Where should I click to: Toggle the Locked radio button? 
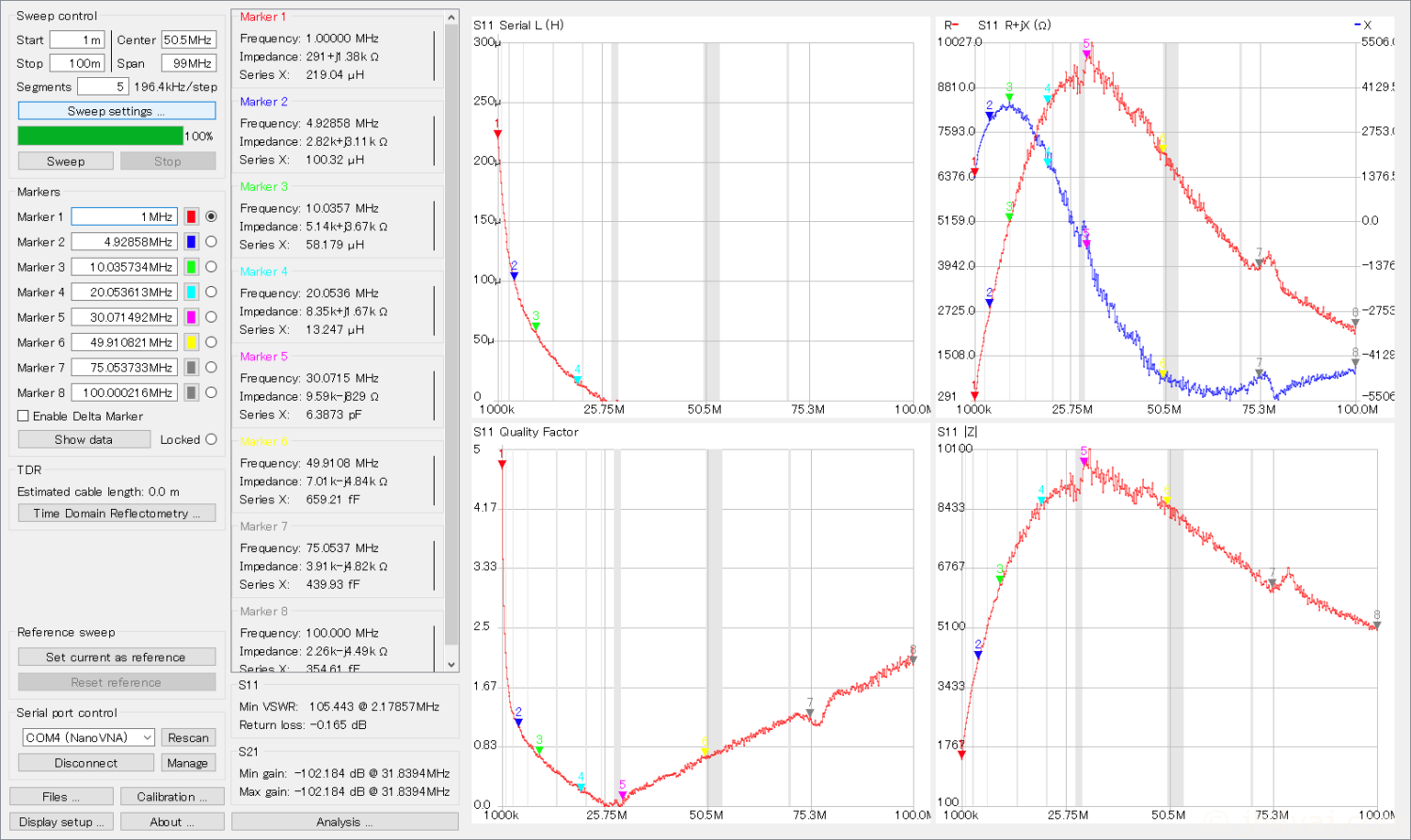211,439
